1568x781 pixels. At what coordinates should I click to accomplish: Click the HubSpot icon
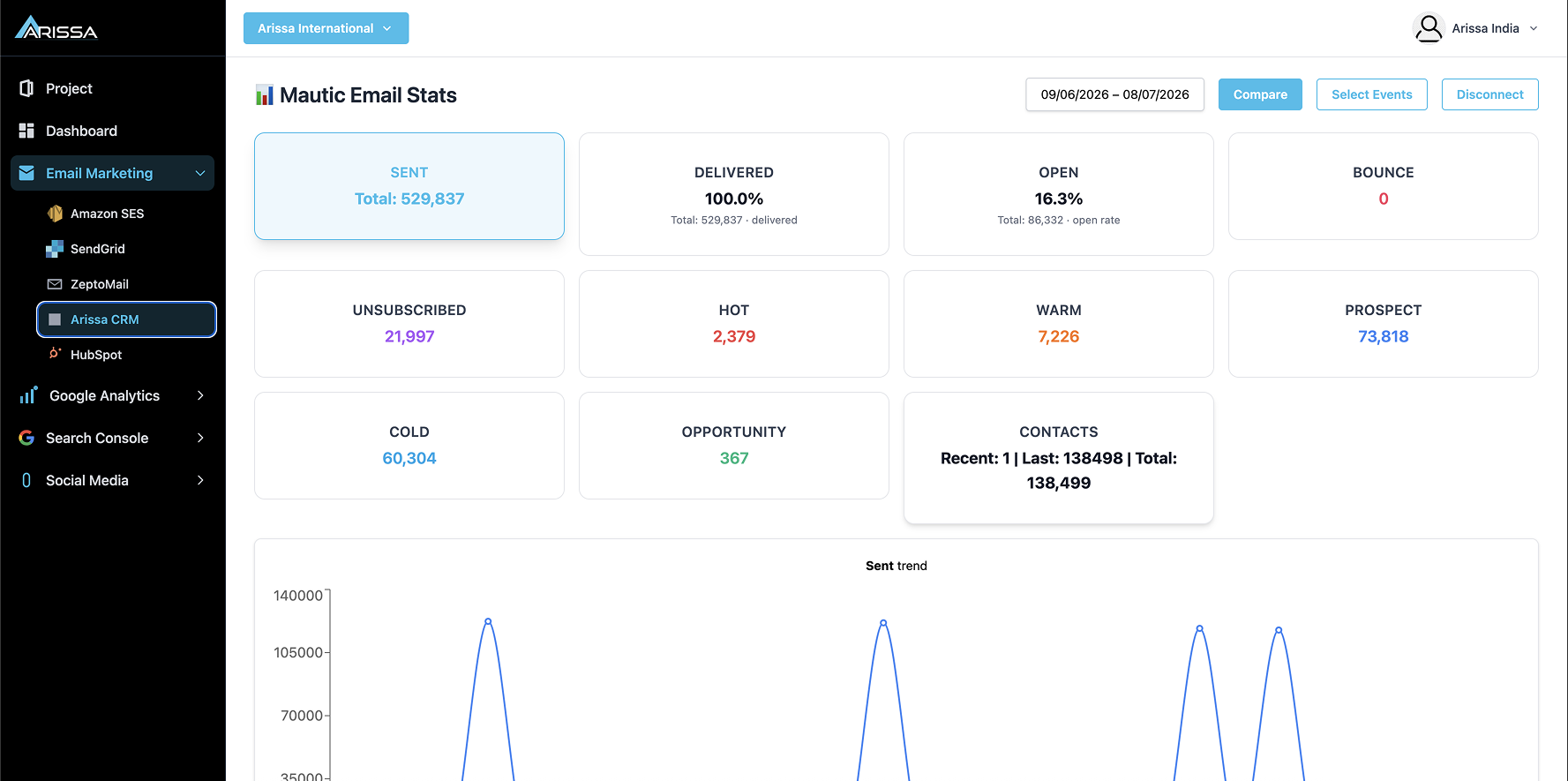[x=55, y=354]
